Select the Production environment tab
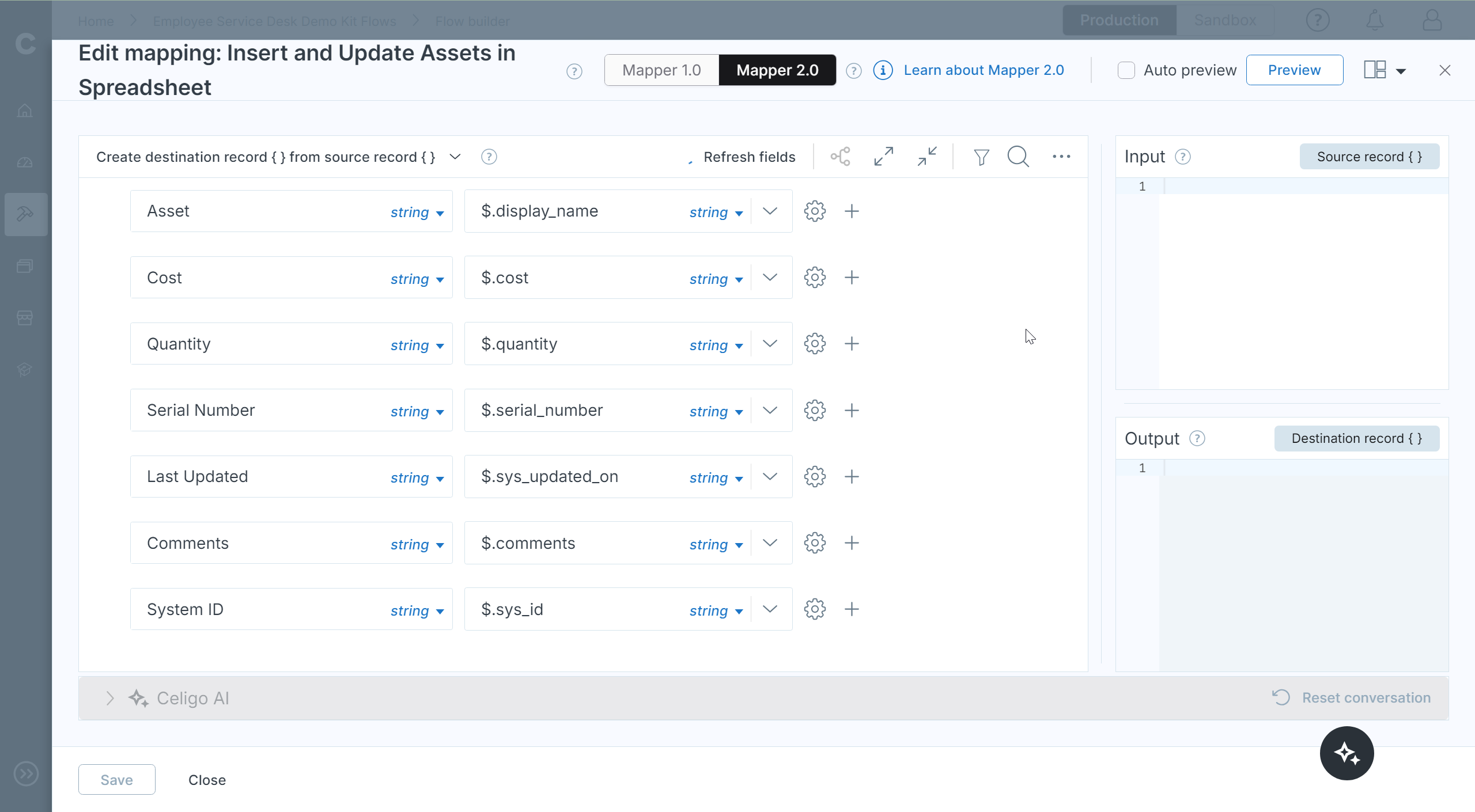This screenshot has width=1475, height=812. coord(1119,21)
